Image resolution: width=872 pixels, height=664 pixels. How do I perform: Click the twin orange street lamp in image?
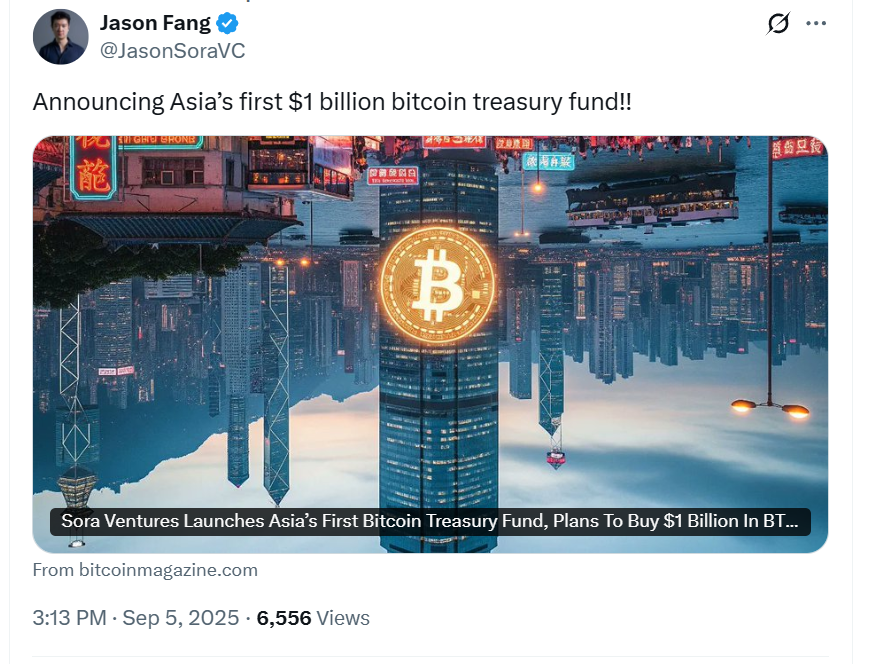point(770,408)
